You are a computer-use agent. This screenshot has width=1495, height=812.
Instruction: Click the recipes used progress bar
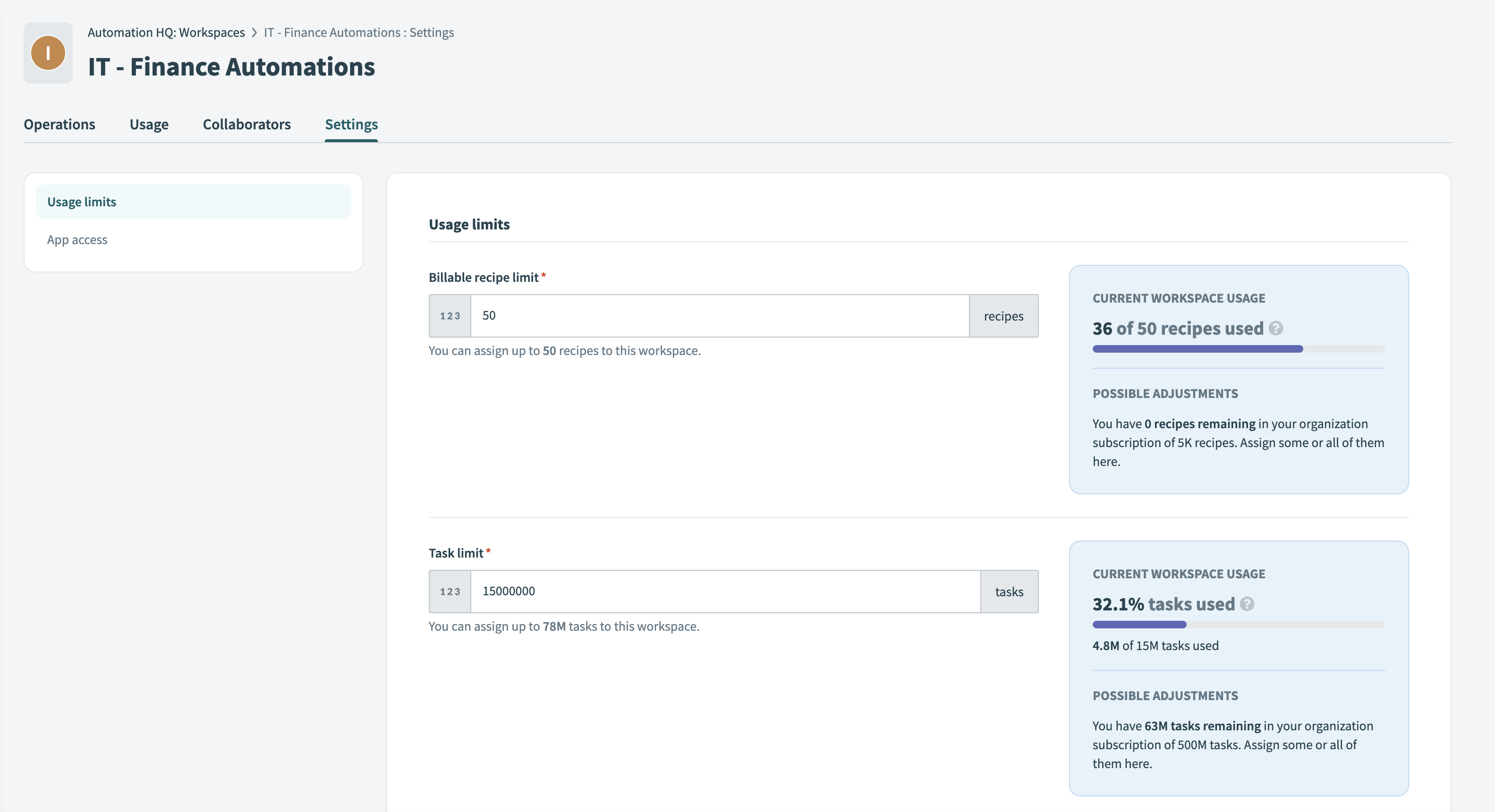tap(1238, 349)
